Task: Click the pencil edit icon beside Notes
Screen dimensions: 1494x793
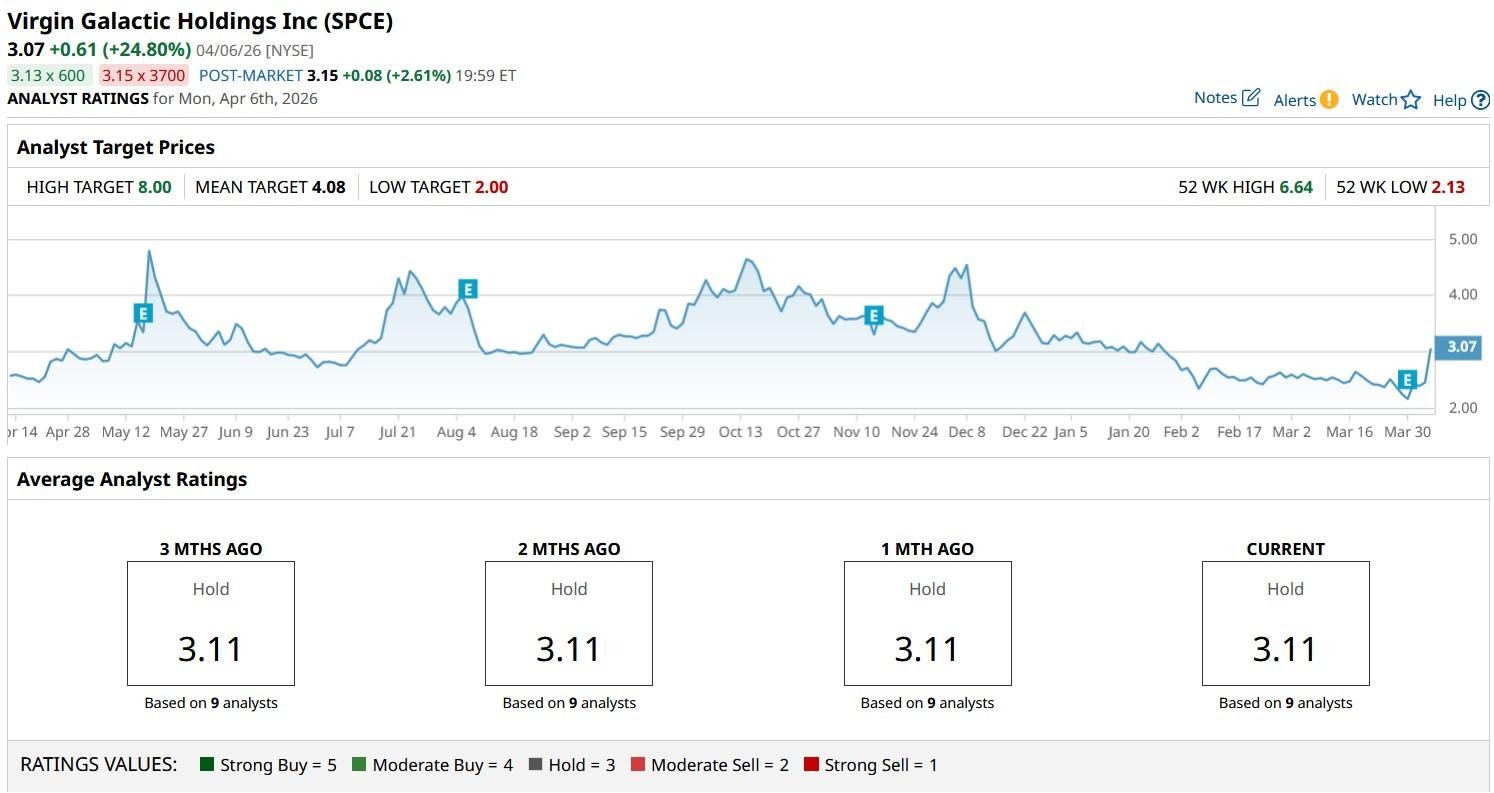Action: [x=1251, y=97]
